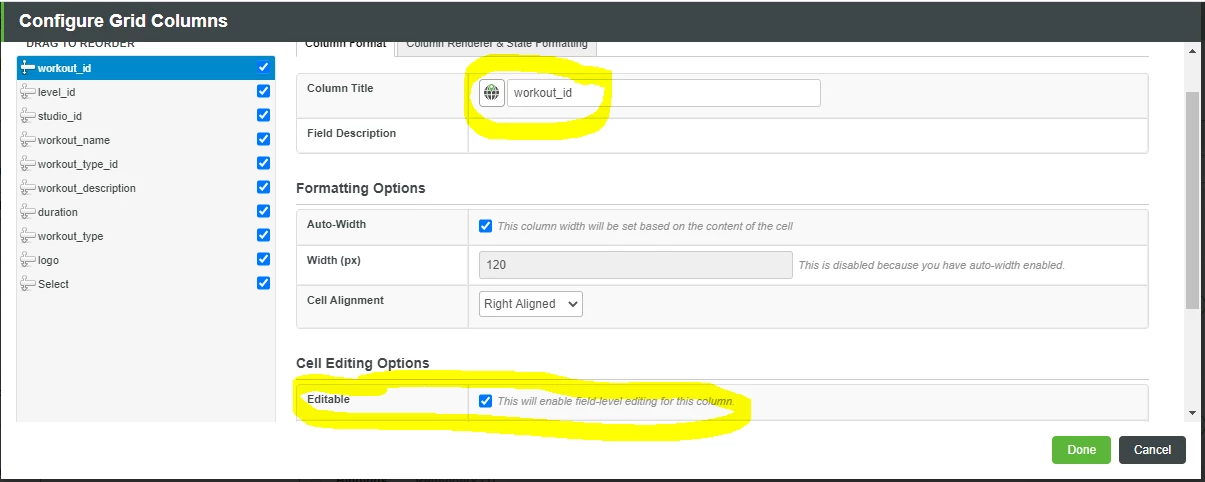Screen dimensions: 1205x482
Task: Uncheck the workout_id column checkbox
Action: coord(263,67)
